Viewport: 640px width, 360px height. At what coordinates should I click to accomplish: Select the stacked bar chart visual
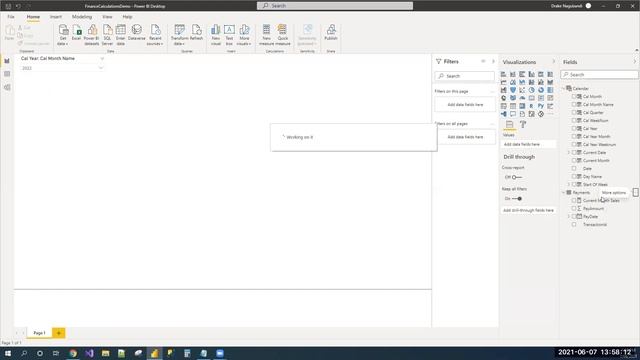(x=504, y=74)
